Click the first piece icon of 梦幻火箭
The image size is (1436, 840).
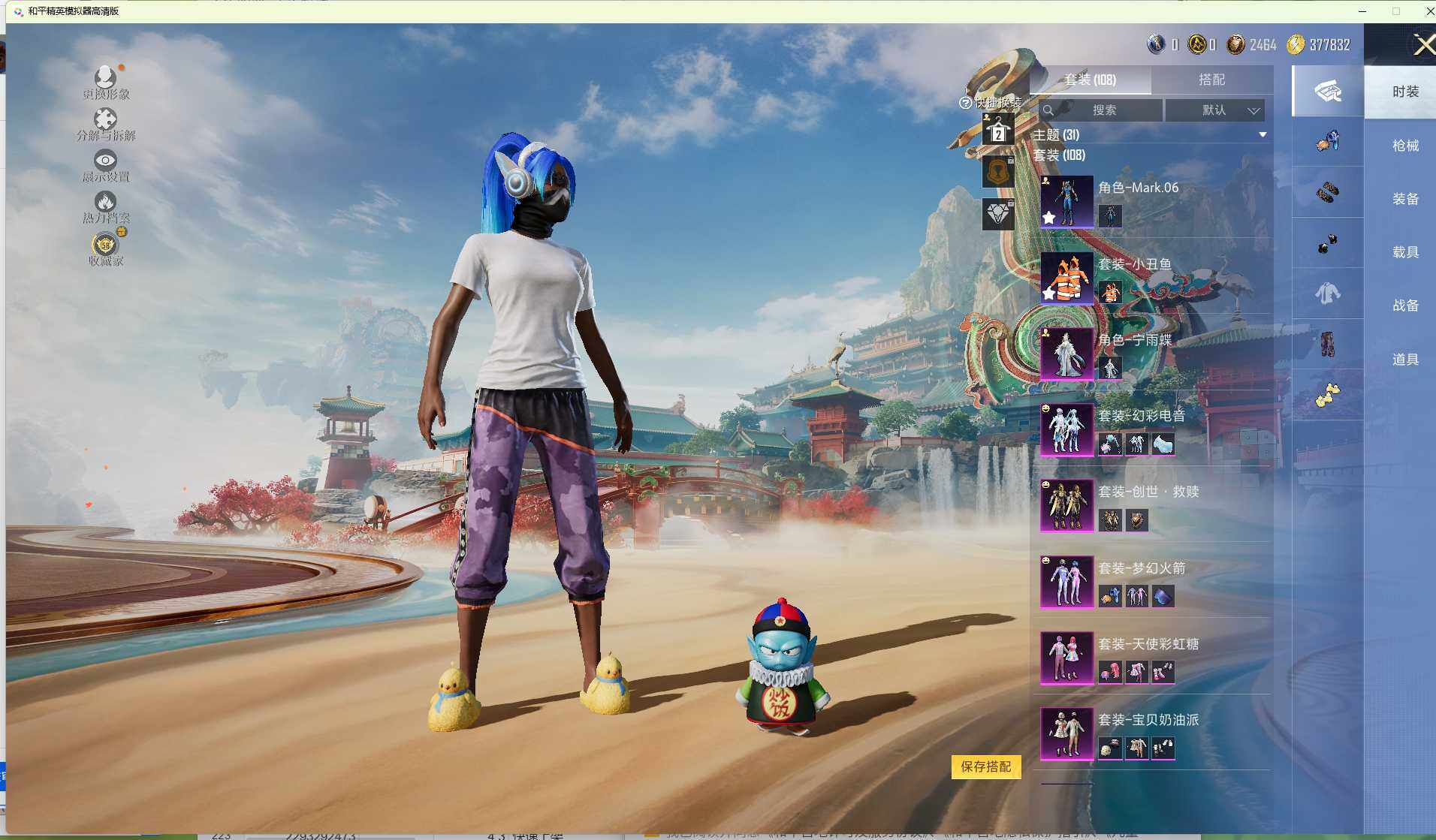(x=1110, y=596)
